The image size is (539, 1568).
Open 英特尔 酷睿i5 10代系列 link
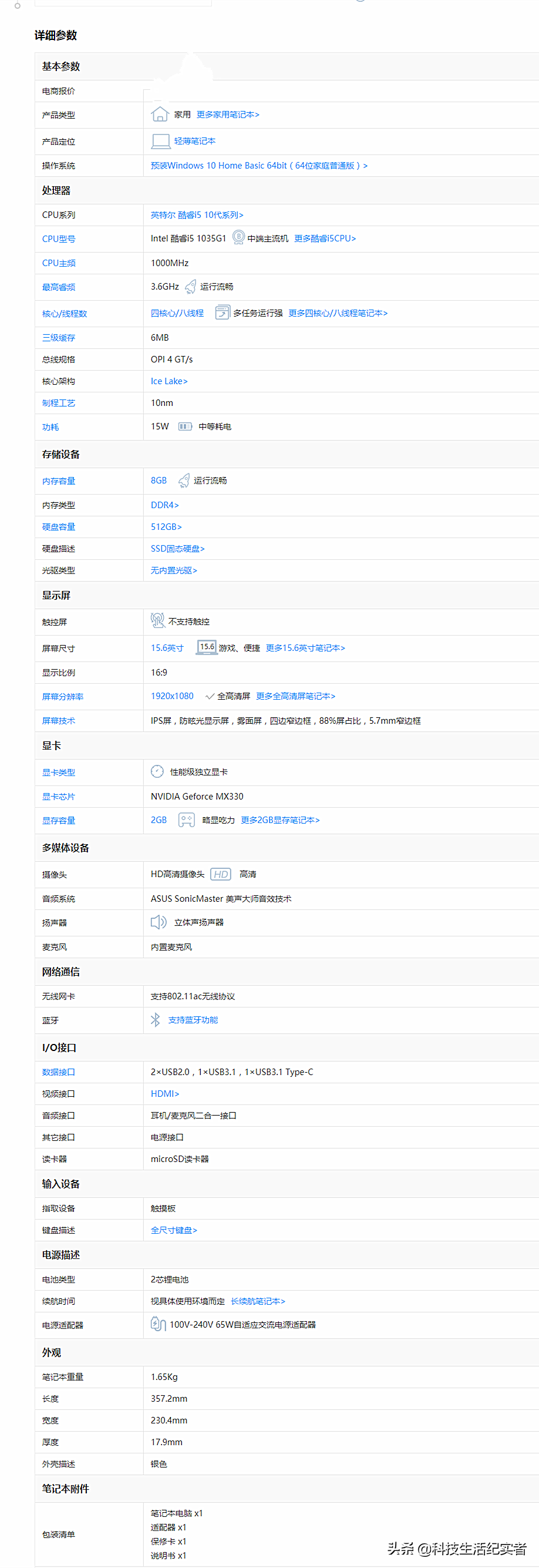[x=197, y=215]
